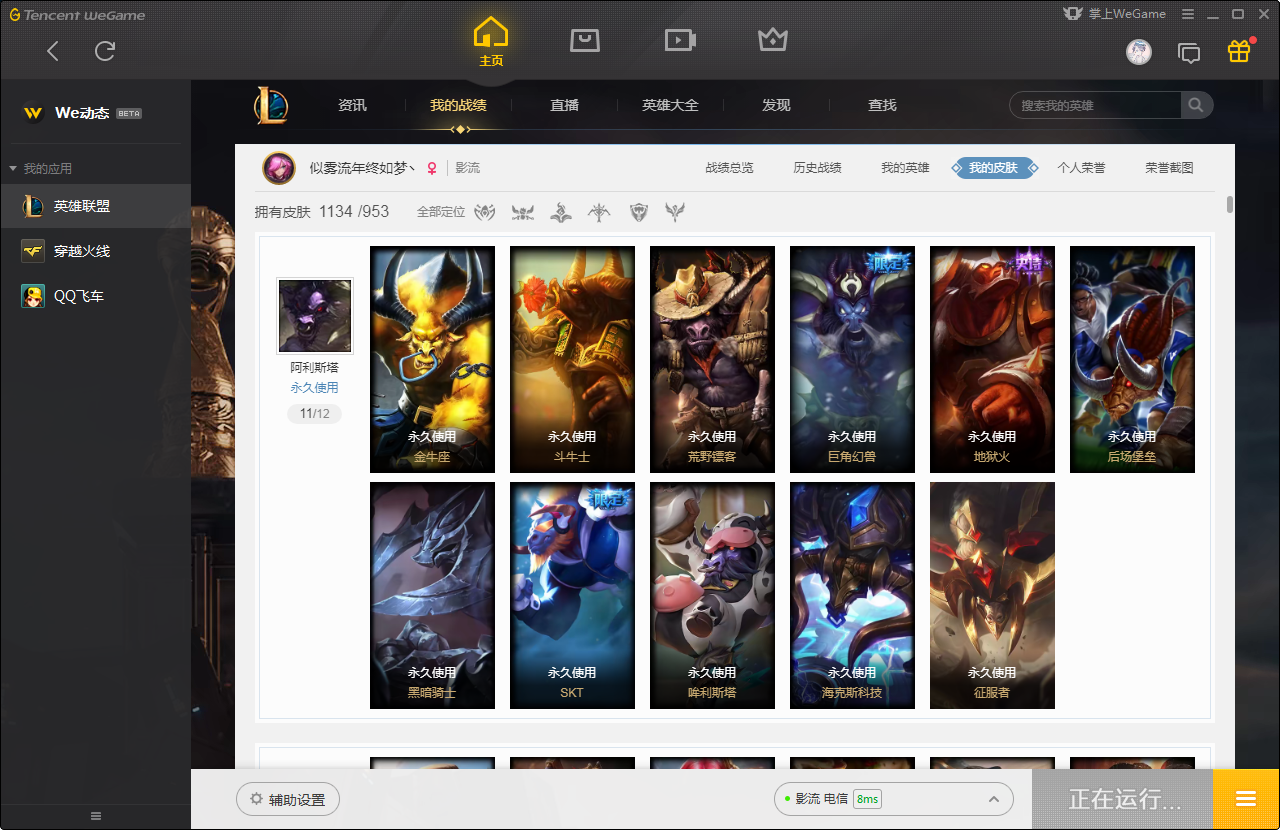Image resolution: width=1280 pixels, height=830 pixels.
Task: Filter by third role icon
Action: click(561, 212)
